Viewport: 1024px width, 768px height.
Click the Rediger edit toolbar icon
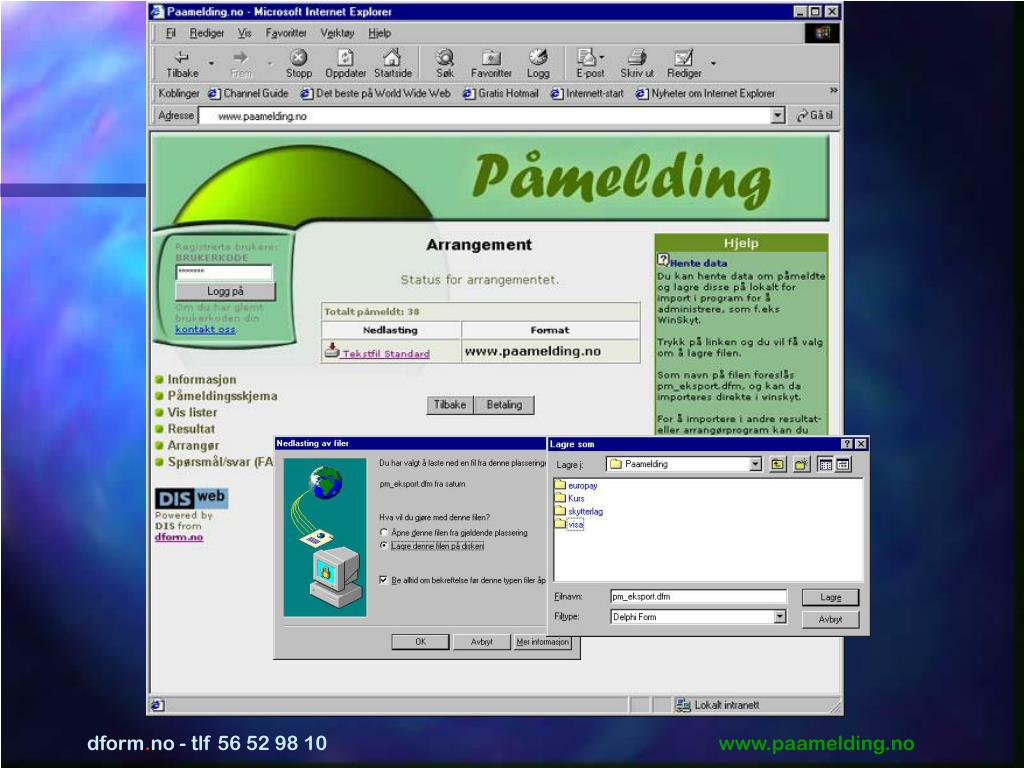[x=683, y=57]
